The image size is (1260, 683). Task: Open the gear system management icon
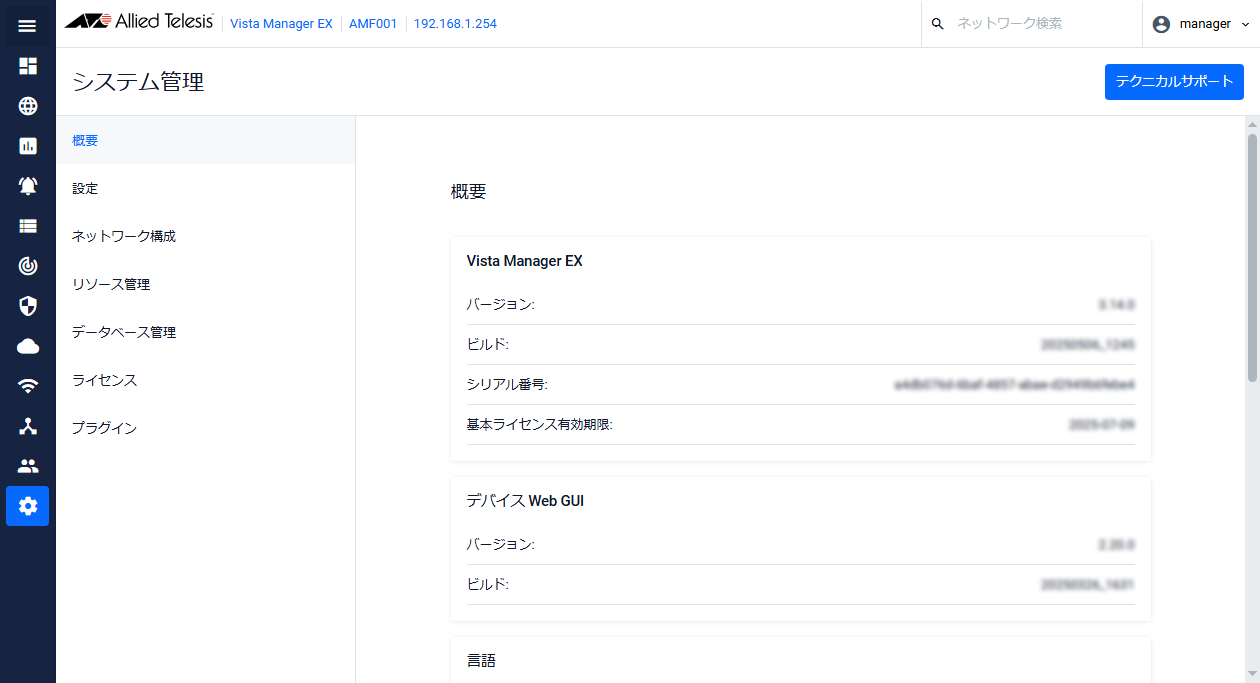click(28, 506)
